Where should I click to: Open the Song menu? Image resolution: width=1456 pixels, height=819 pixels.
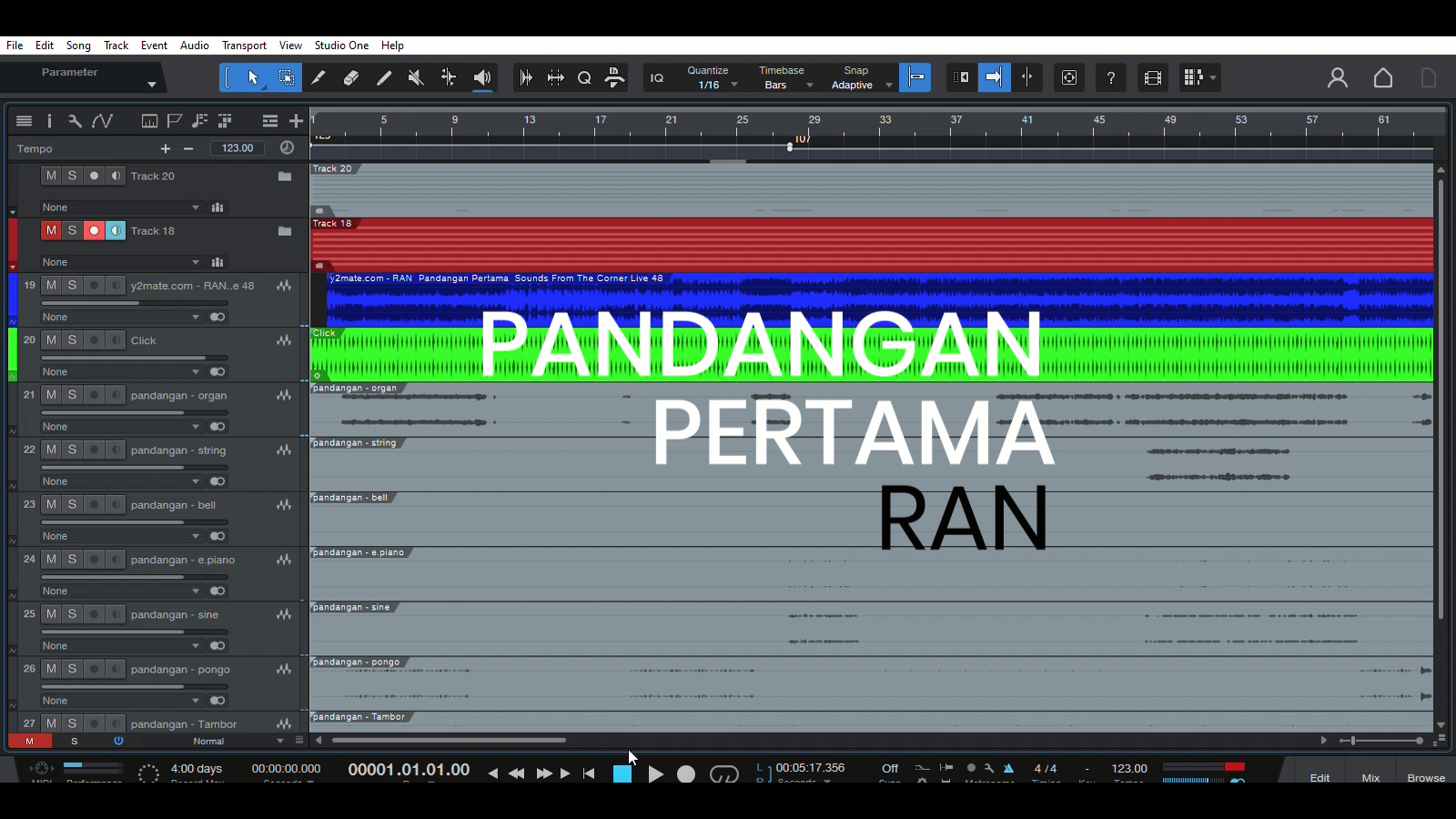click(78, 45)
